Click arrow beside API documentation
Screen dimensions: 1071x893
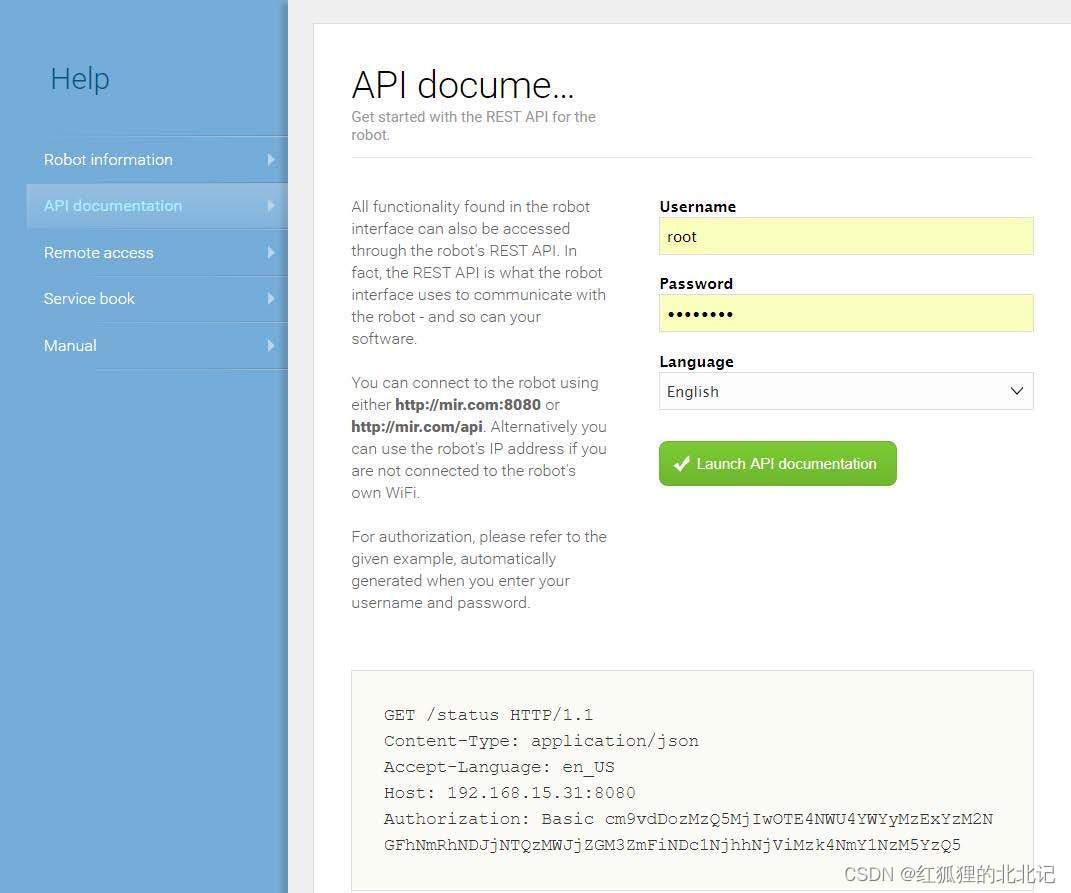(x=271, y=206)
